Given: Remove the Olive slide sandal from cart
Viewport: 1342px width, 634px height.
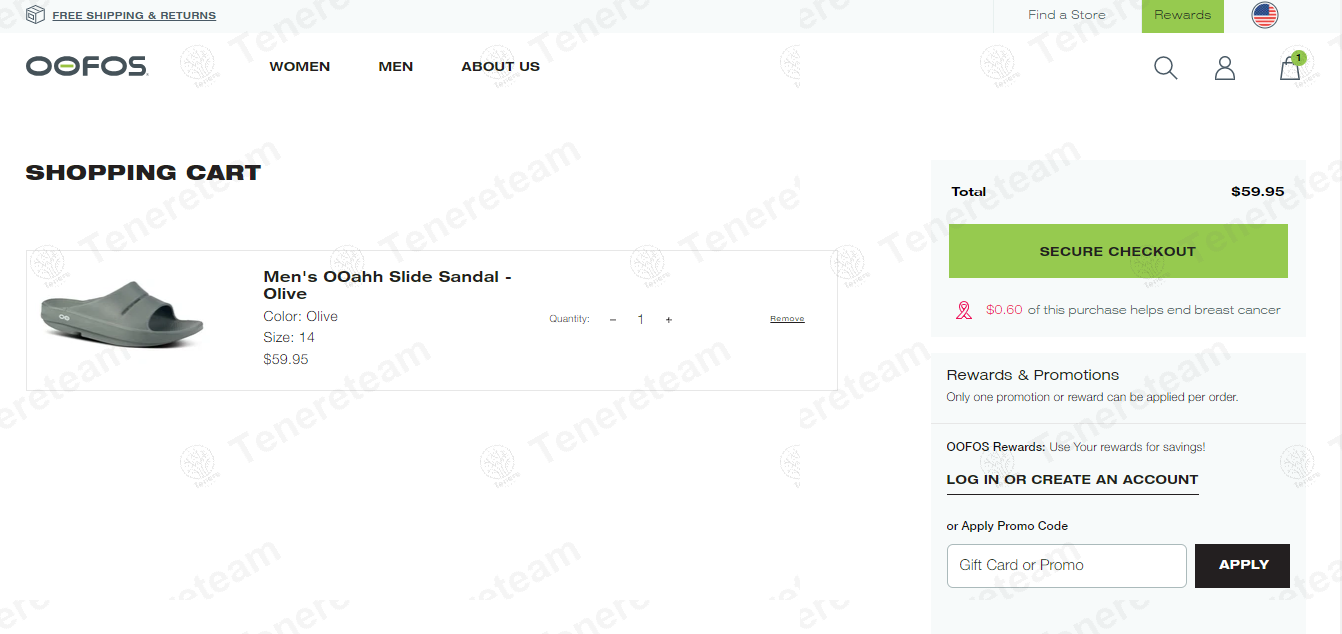Looking at the screenshot, I should pyautogui.click(x=787, y=319).
